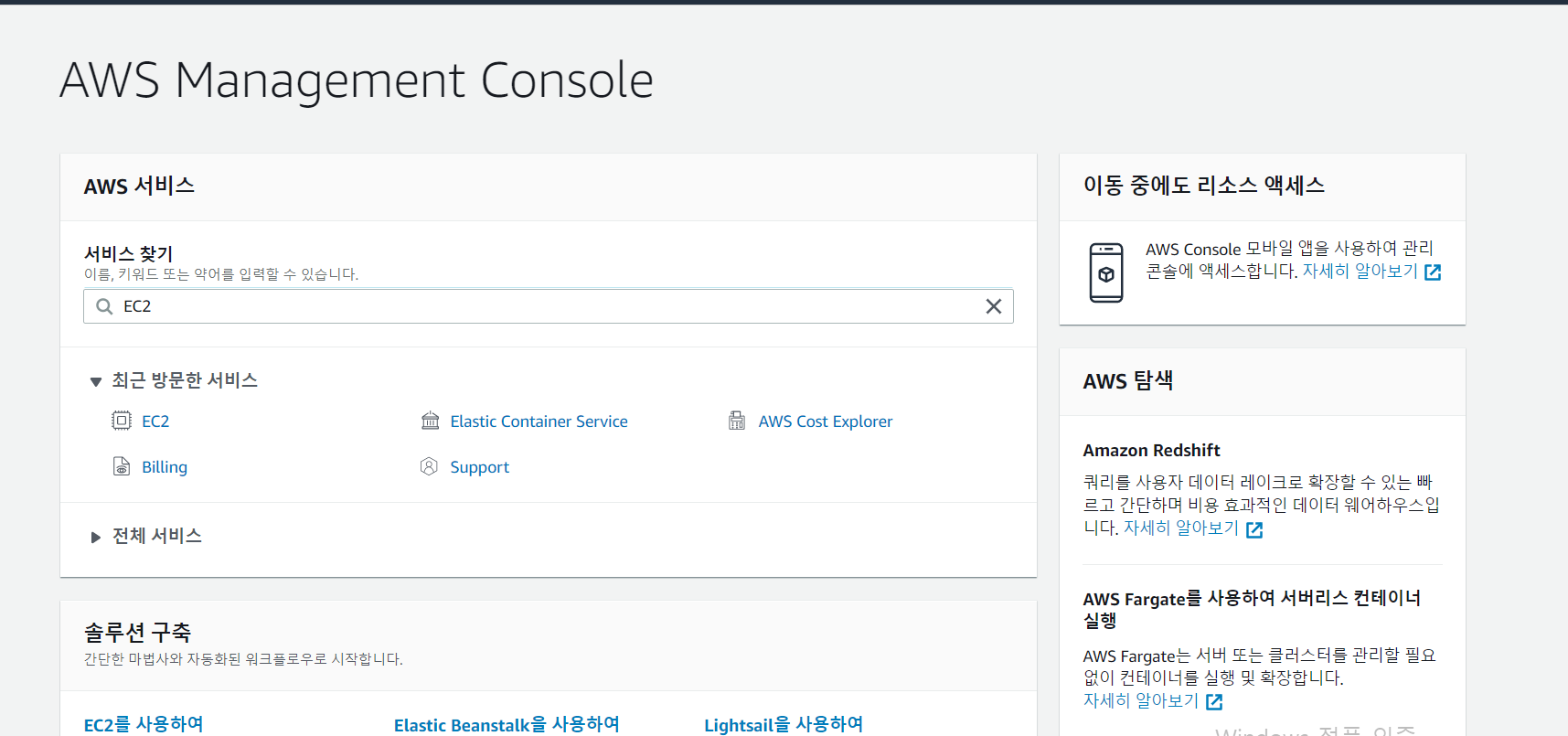Click the AWS 탐색 panel heading
This screenshot has height=736, width=1568.
coord(1128,381)
